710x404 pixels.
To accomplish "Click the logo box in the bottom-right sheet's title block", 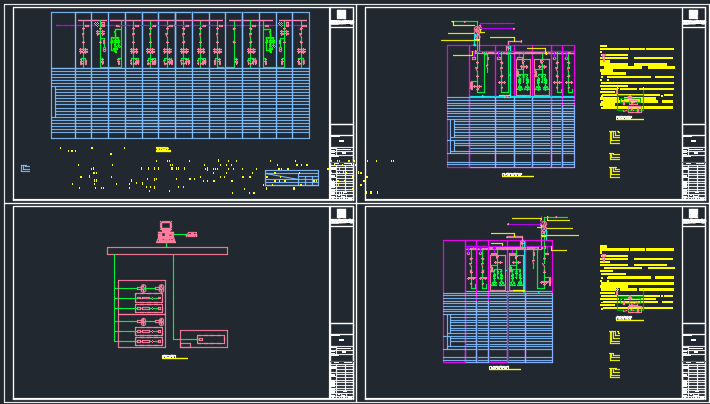I will point(693,213).
